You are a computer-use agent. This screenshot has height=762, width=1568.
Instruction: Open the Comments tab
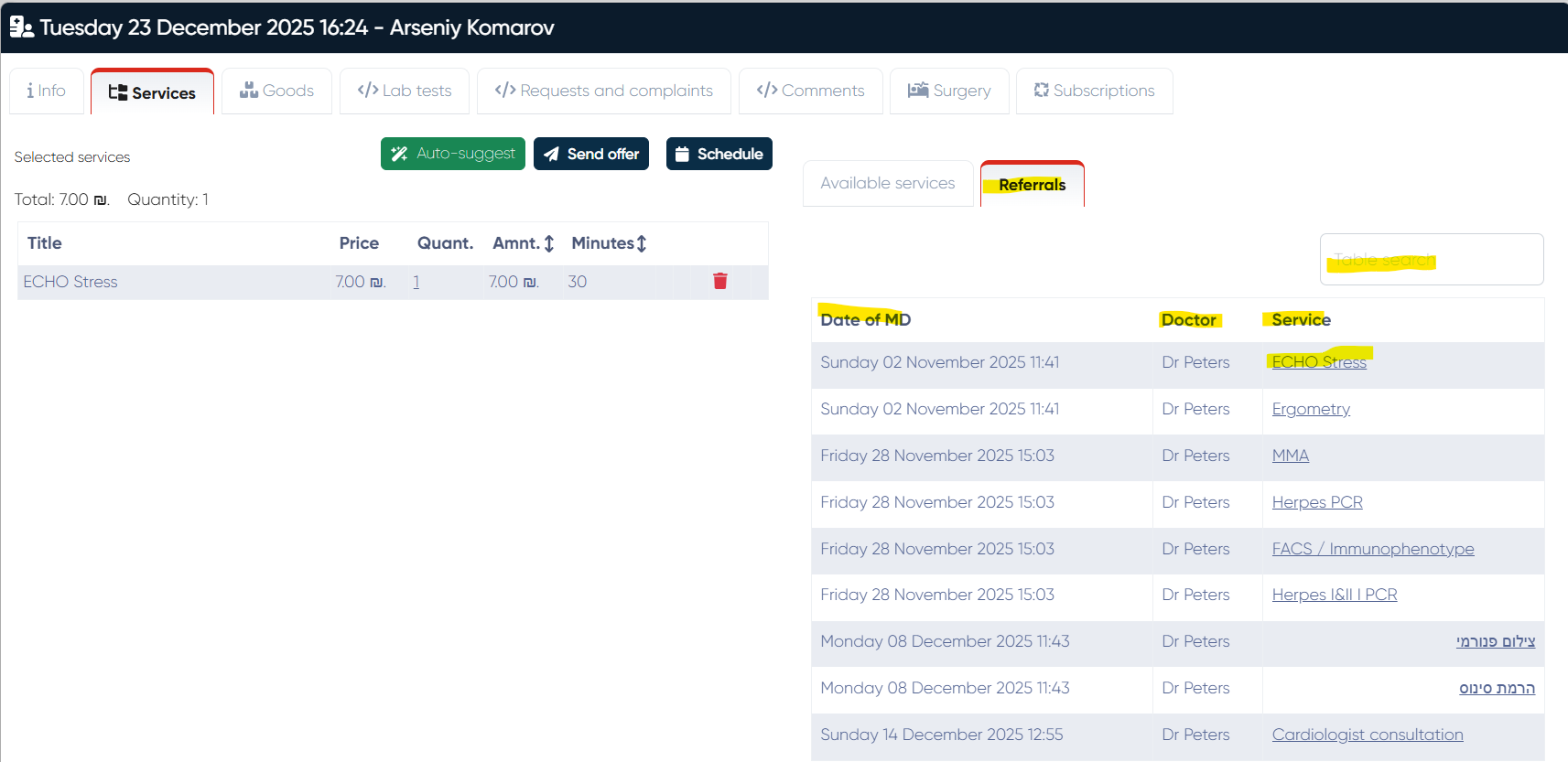click(810, 91)
